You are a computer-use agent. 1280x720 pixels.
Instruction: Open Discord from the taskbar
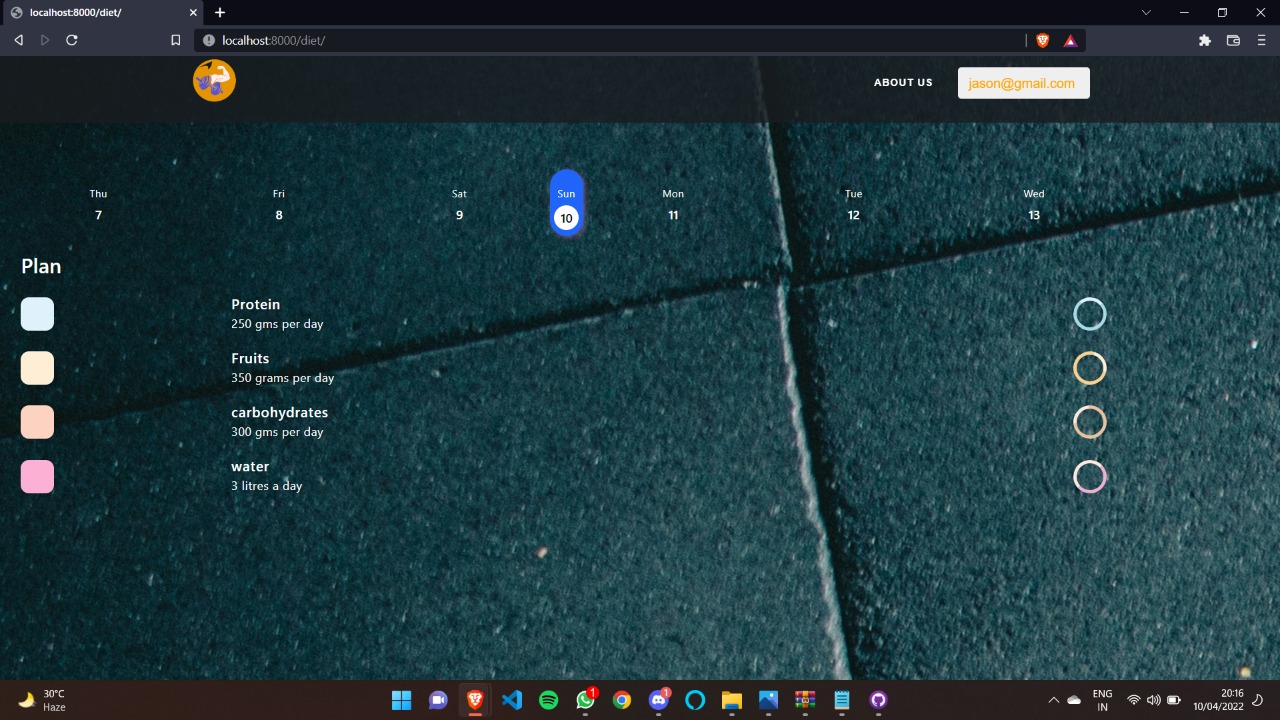pyautogui.click(x=659, y=700)
